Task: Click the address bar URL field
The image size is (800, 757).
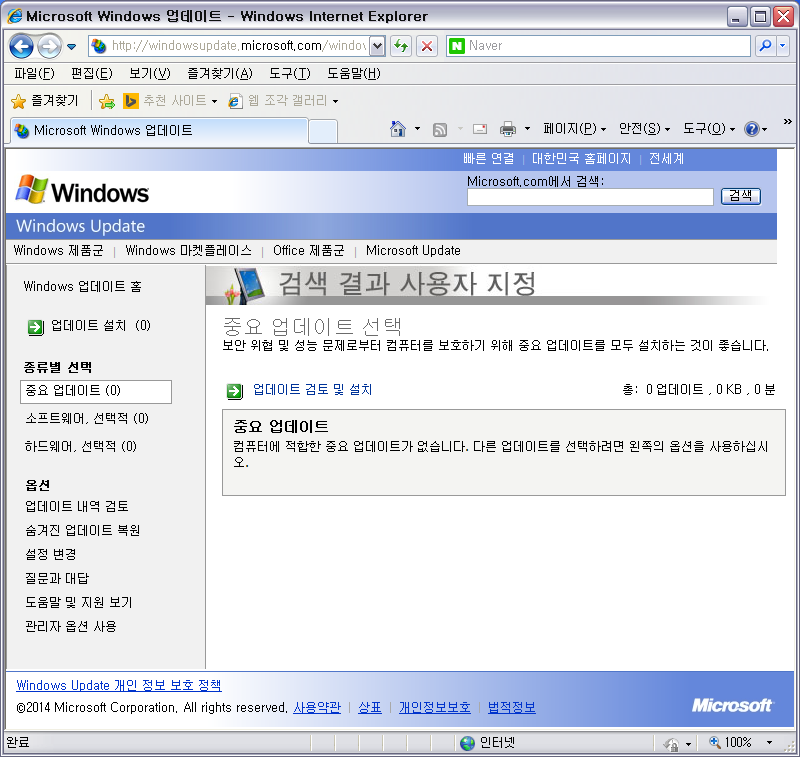Action: click(239, 46)
